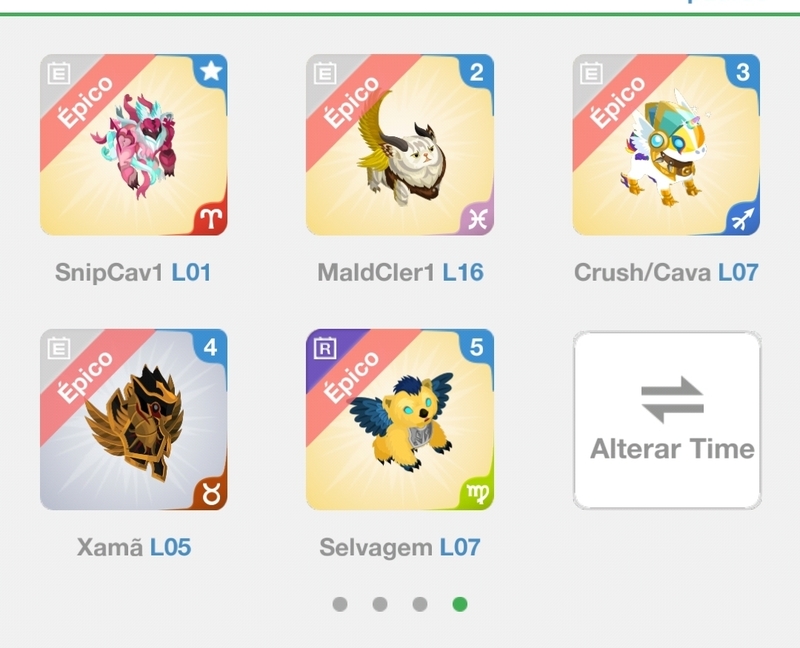The height and width of the screenshot is (648, 800).
Task: Click the R calendar icon on Selvagem card
Action: [325, 348]
